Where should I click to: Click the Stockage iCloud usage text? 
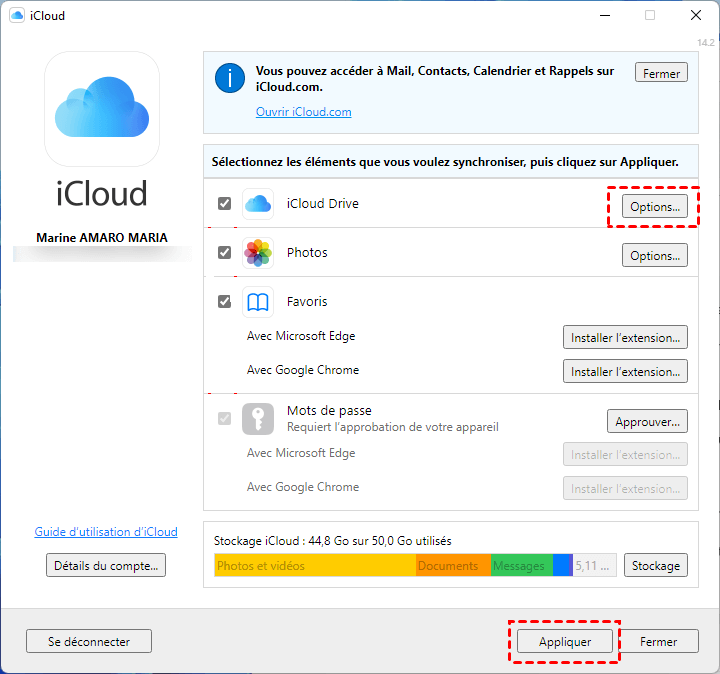(332, 541)
